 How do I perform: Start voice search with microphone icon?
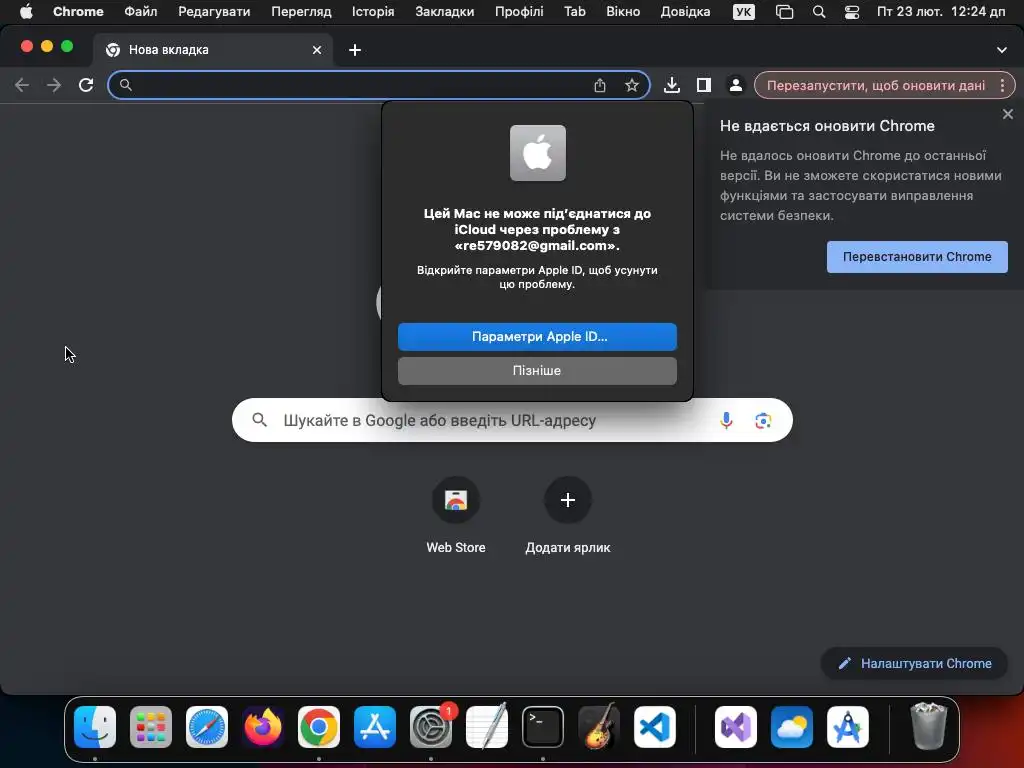coord(726,420)
